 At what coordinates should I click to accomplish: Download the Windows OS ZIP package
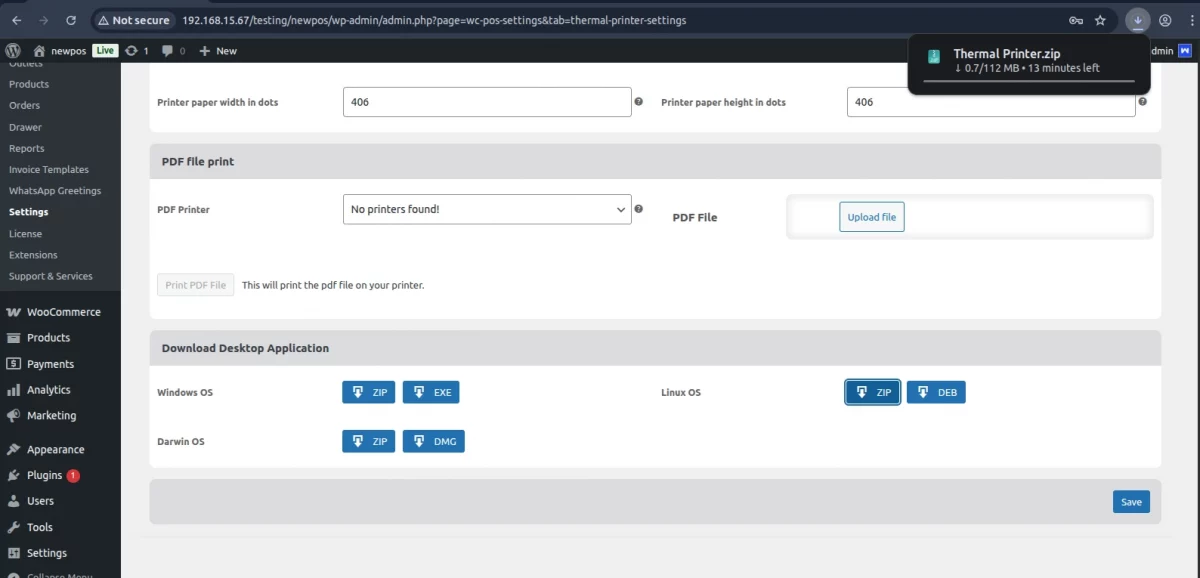coord(369,392)
